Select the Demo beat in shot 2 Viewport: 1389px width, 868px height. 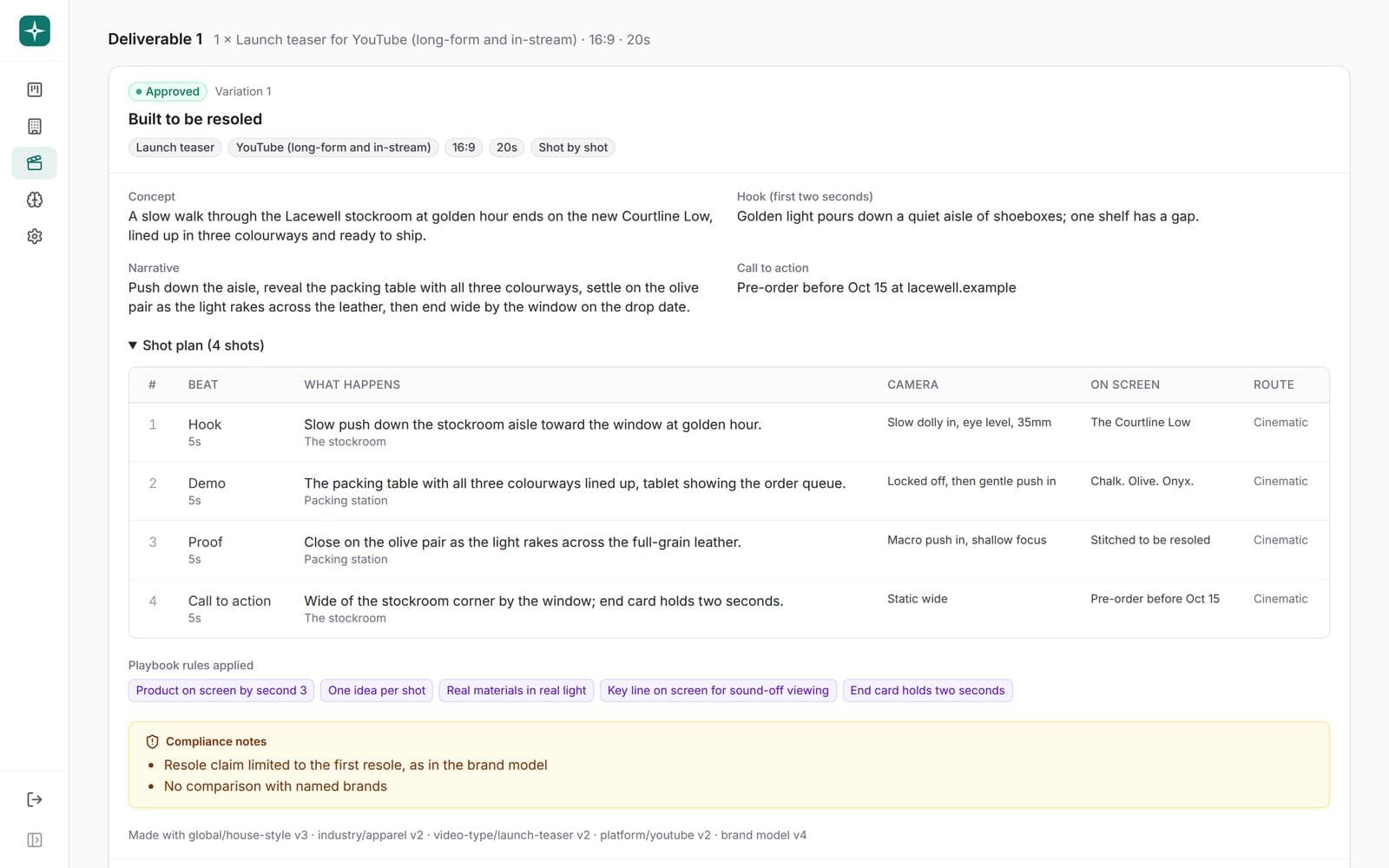[207, 483]
